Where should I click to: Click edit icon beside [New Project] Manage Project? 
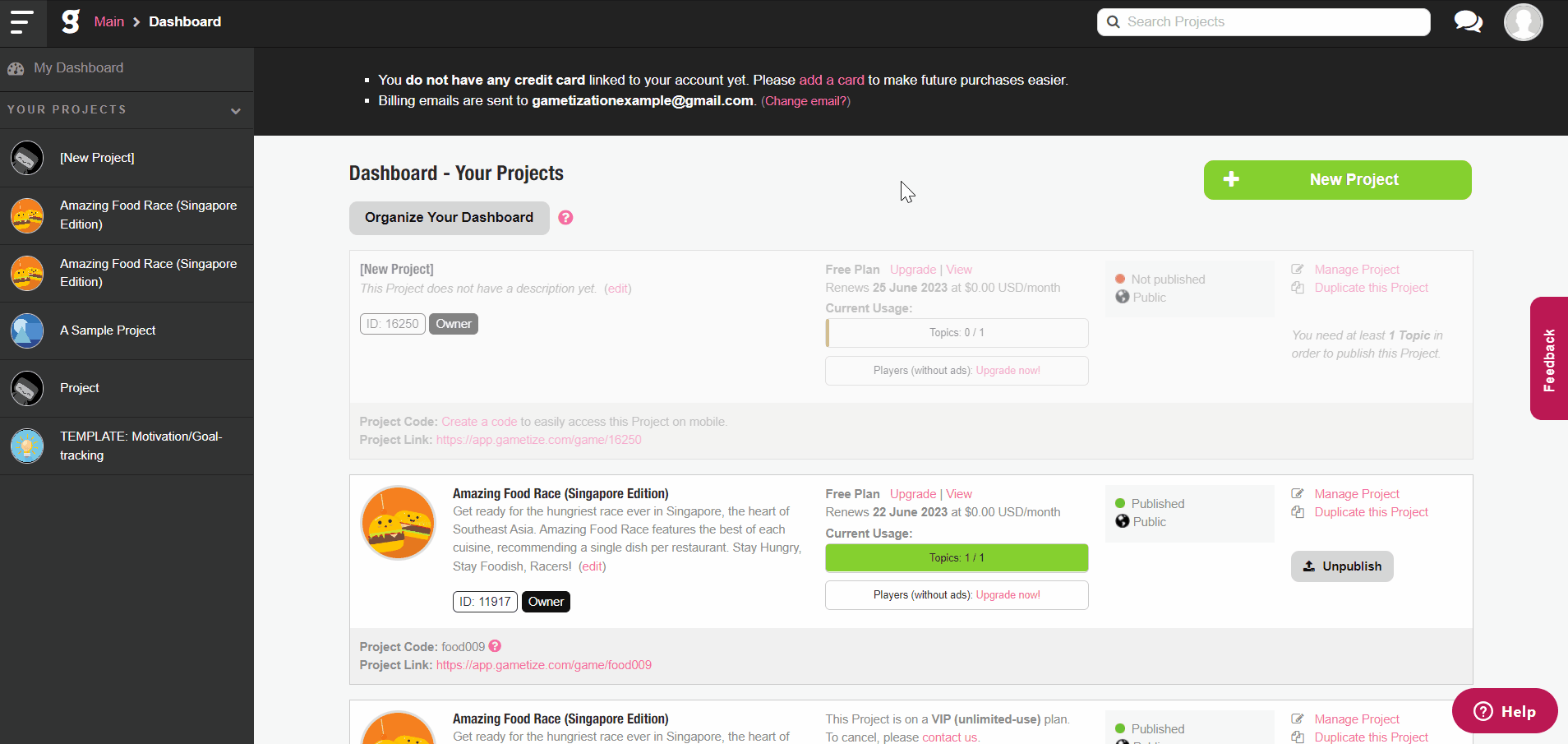[x=1298, y=270]
